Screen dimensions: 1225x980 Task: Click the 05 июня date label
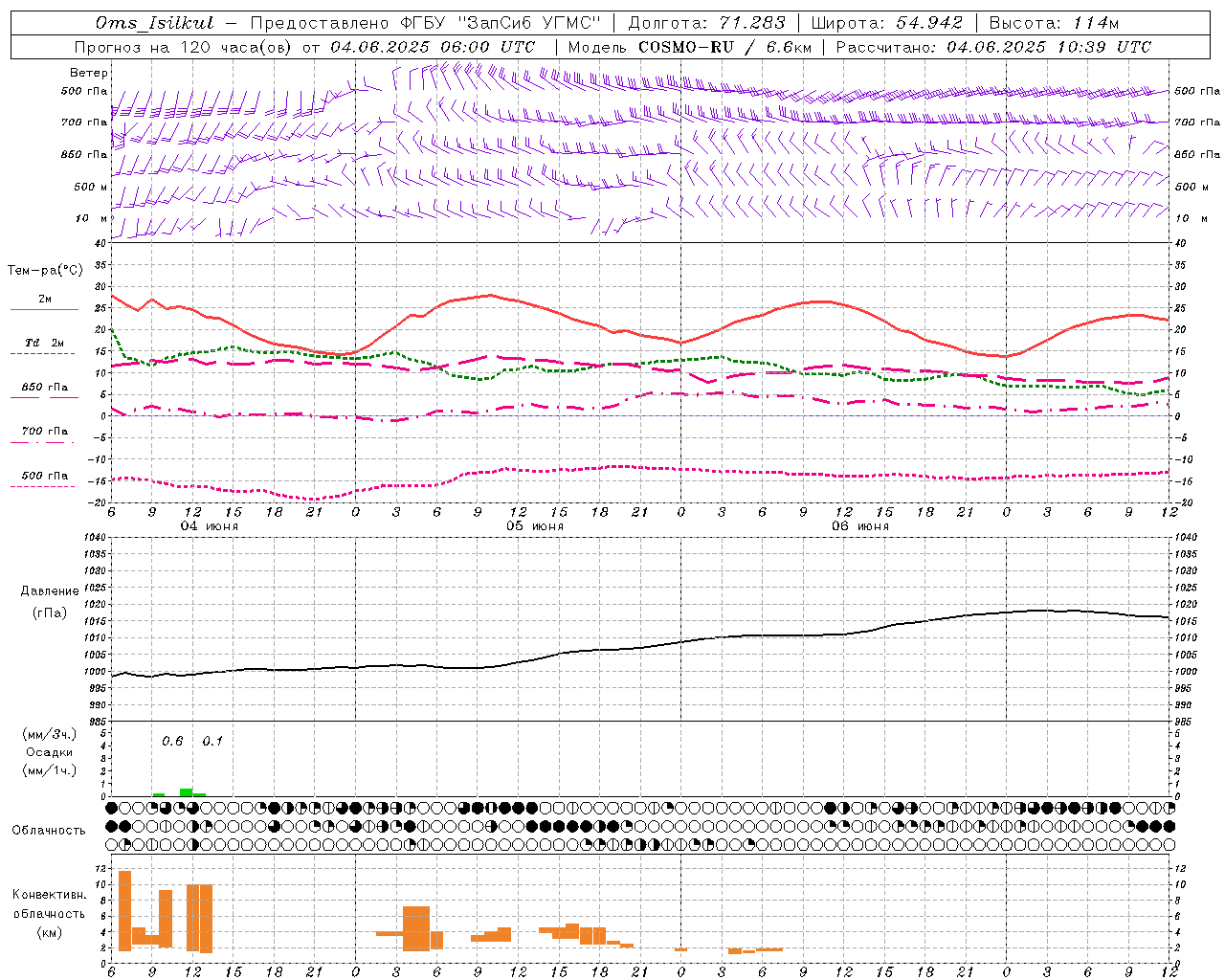(535, 526)
